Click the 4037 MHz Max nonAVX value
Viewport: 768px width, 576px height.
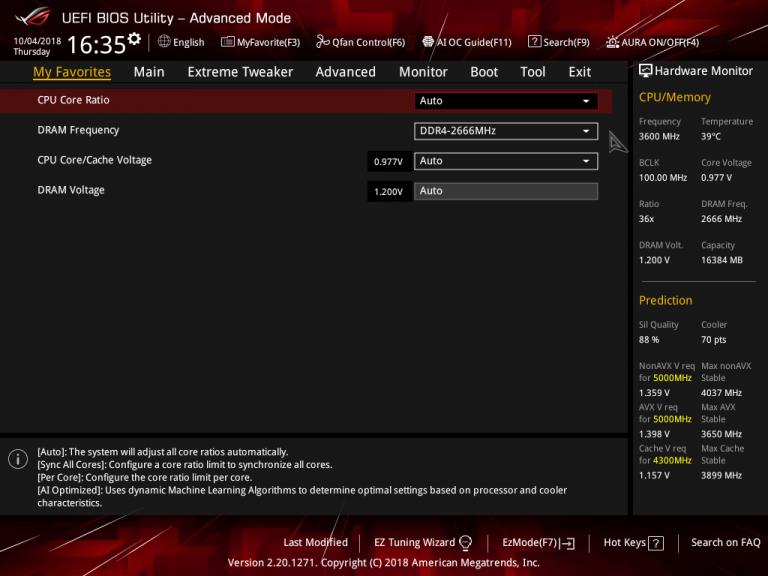(x=721, y=393)
